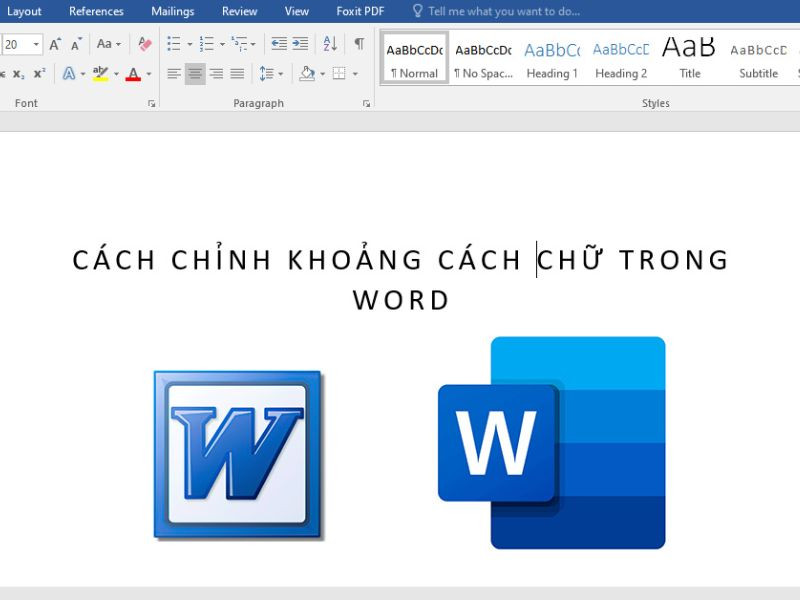This screenshot has height=600, width=800.
Task: Toggle Show/Hide paragraph marks
Action: pyautogui.click(x=359, y=44)
